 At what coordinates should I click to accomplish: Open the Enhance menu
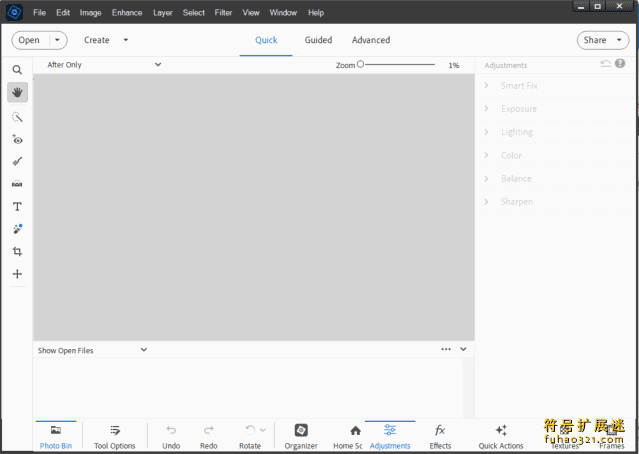(127, 13)
